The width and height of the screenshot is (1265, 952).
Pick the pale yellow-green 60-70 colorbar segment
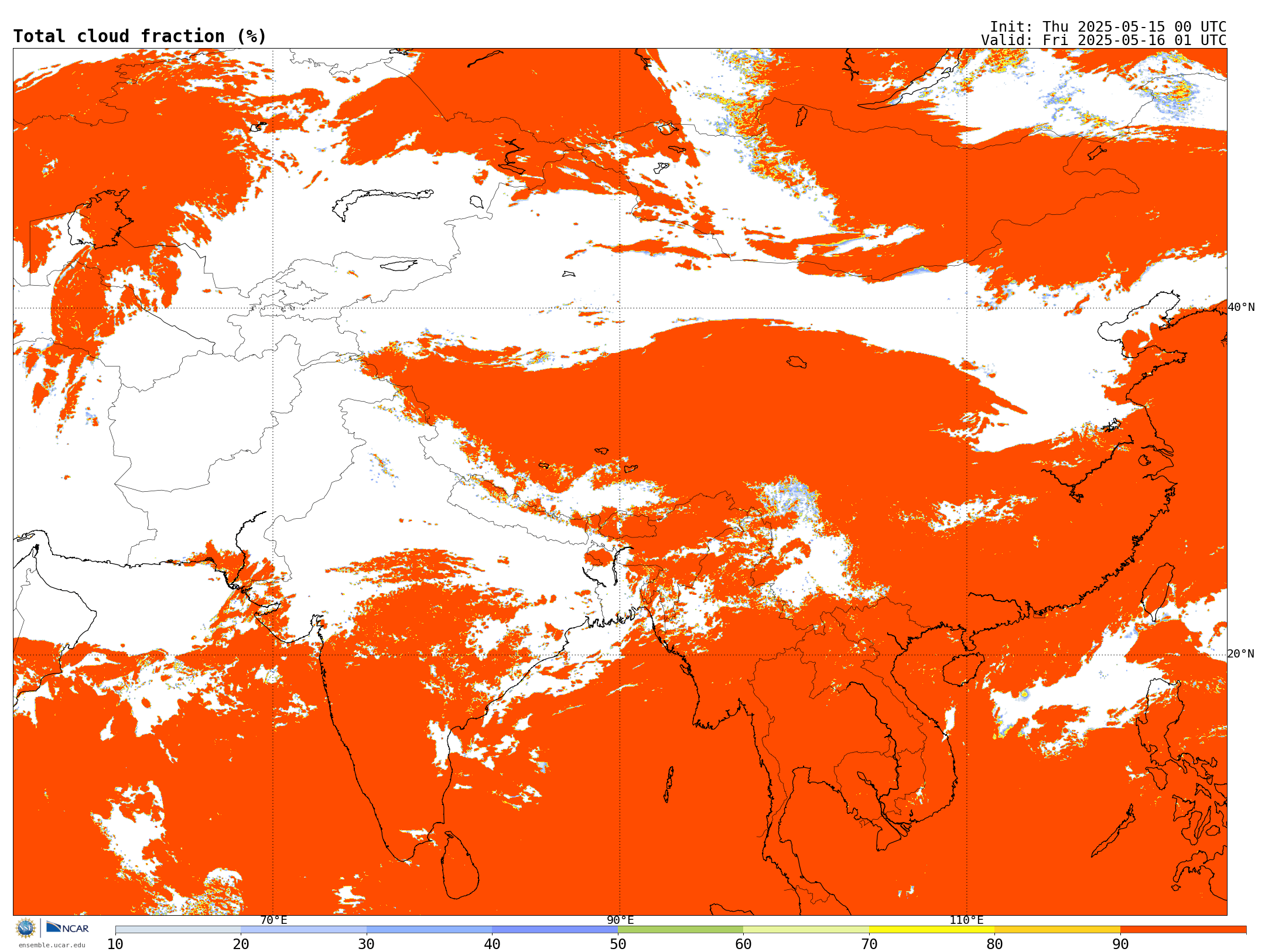806,930
